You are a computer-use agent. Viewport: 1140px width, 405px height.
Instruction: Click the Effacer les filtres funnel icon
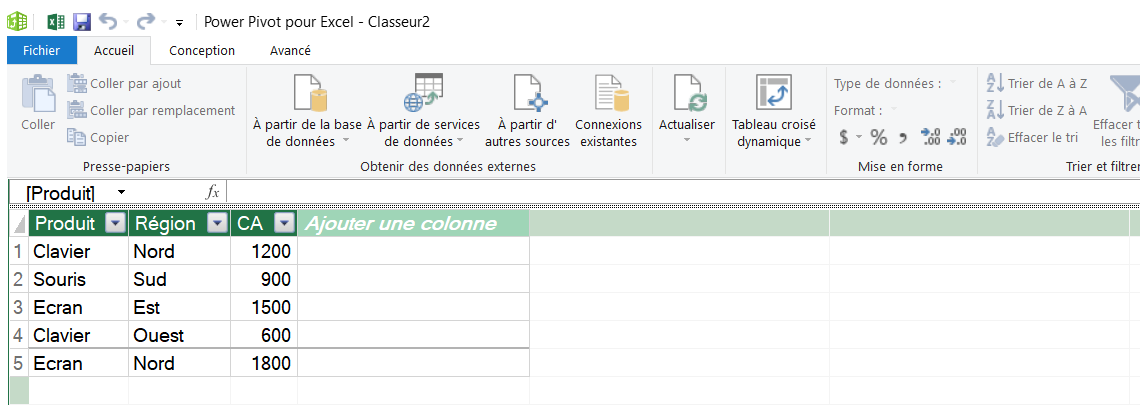(x=1123, y=92)
